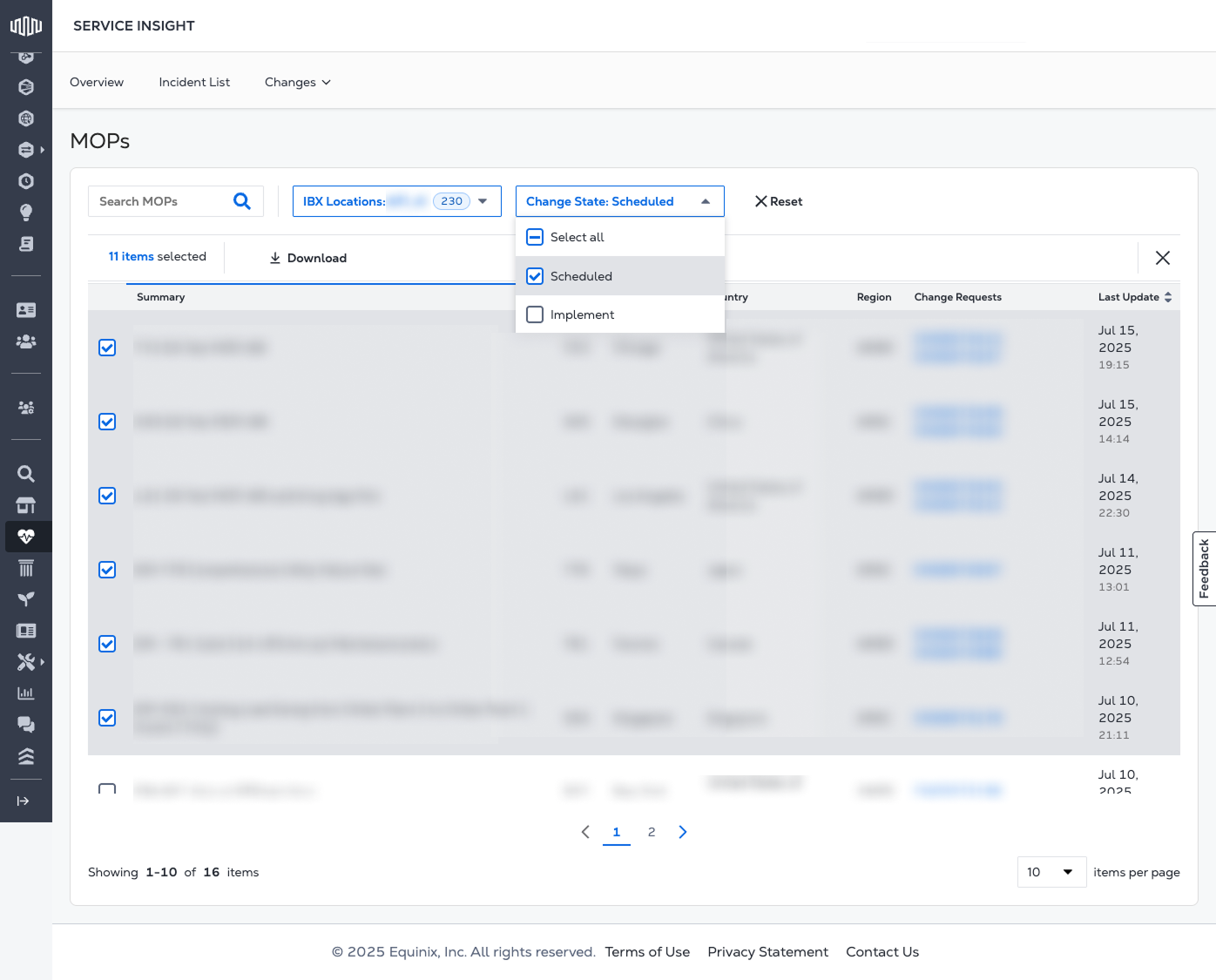Open the ID card sidebar icon
The image size is (1216, 980).
click(26, 310)
